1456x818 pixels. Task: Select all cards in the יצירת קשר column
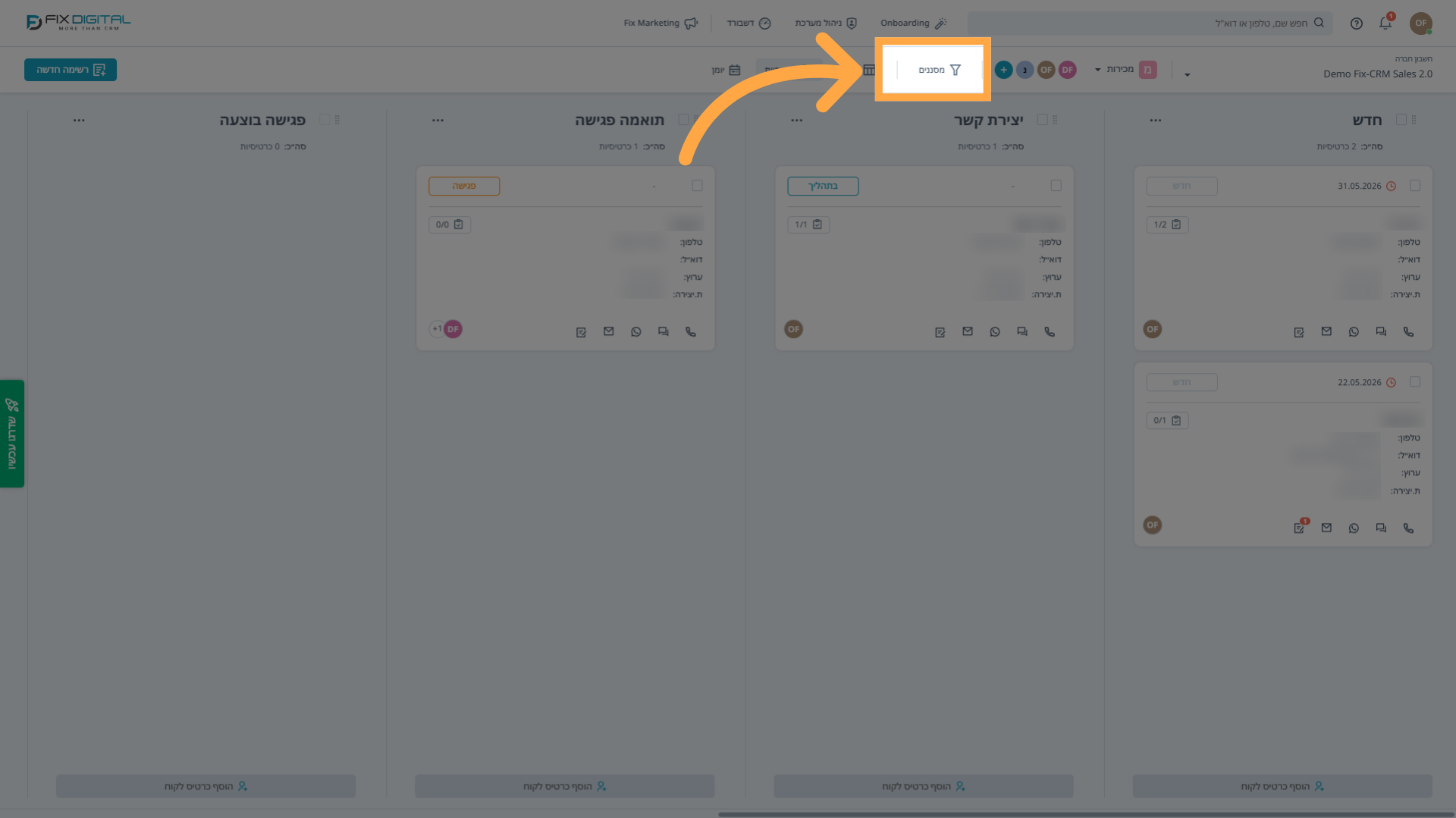pyautogui.click(x=1043, y=120)
